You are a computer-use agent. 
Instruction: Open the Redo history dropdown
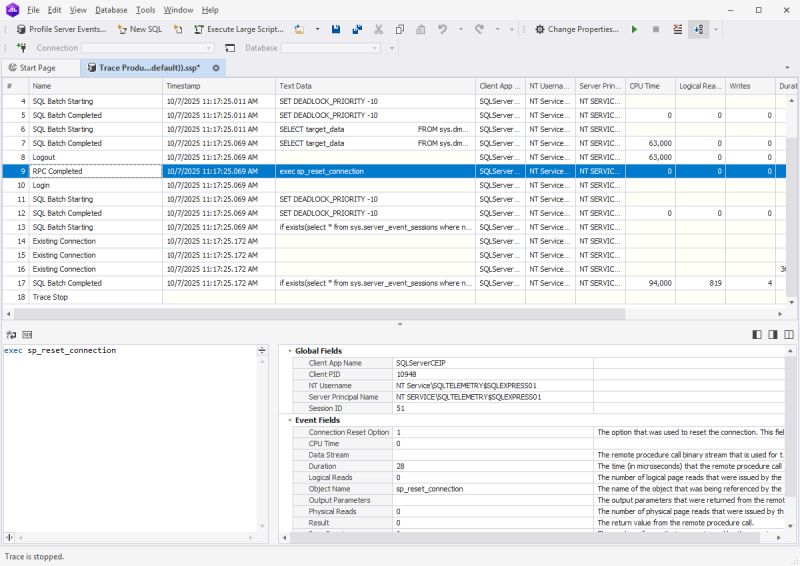tap(497, 30)
